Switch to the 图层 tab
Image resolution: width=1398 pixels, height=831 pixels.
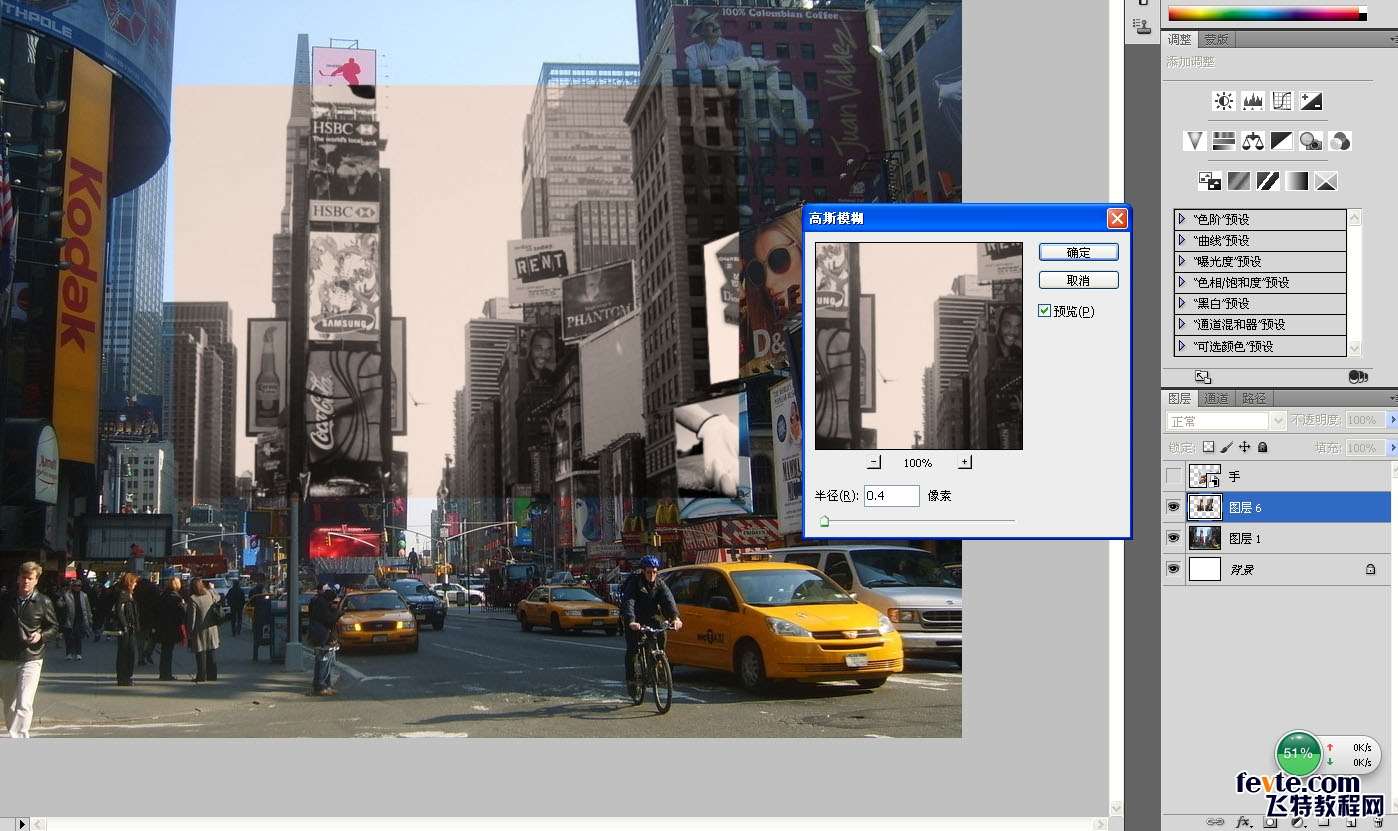[x=1179, y=398]
